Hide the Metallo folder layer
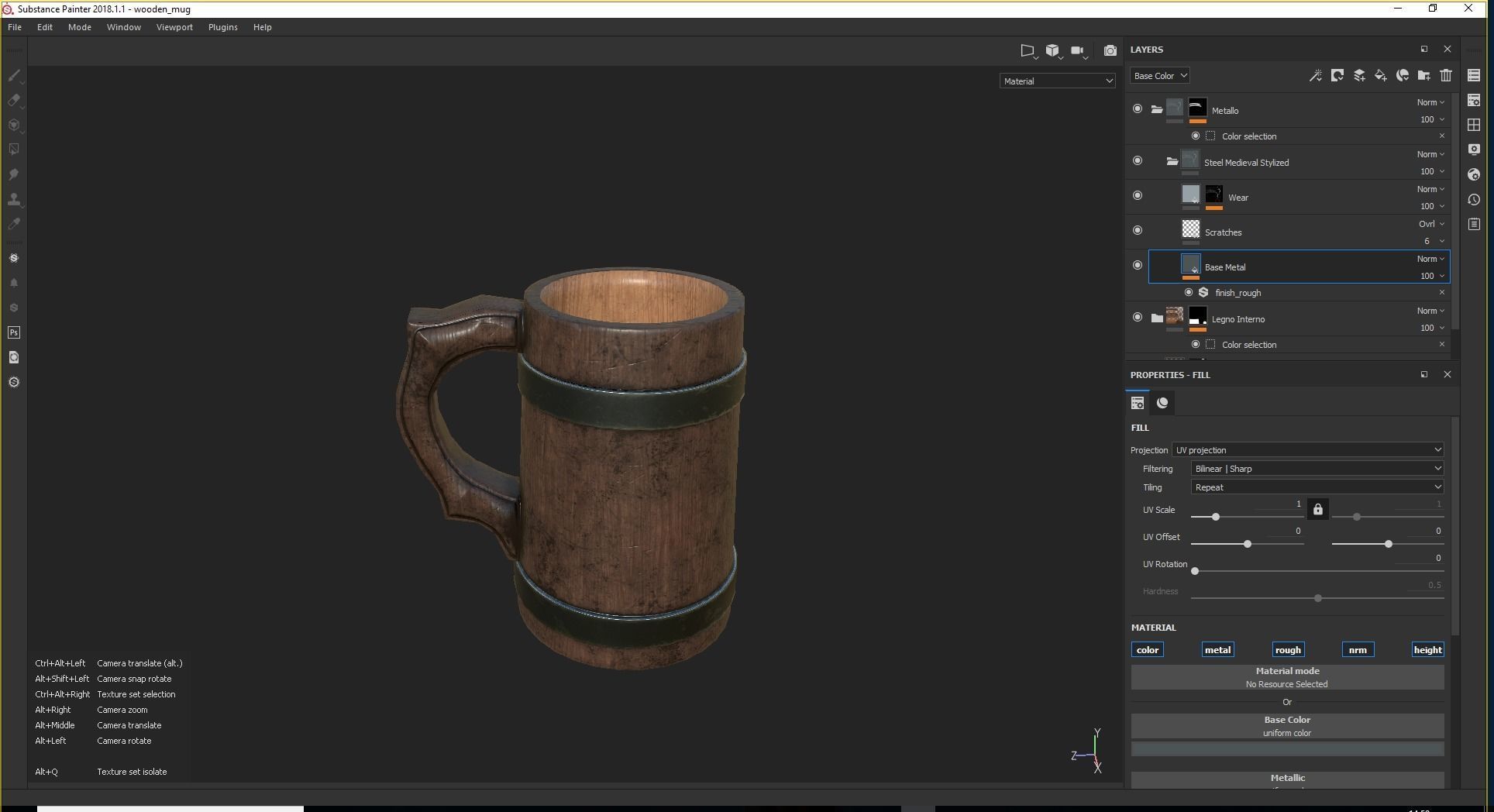Screen dimensions: 1494x812 (x=1138, y=109)
